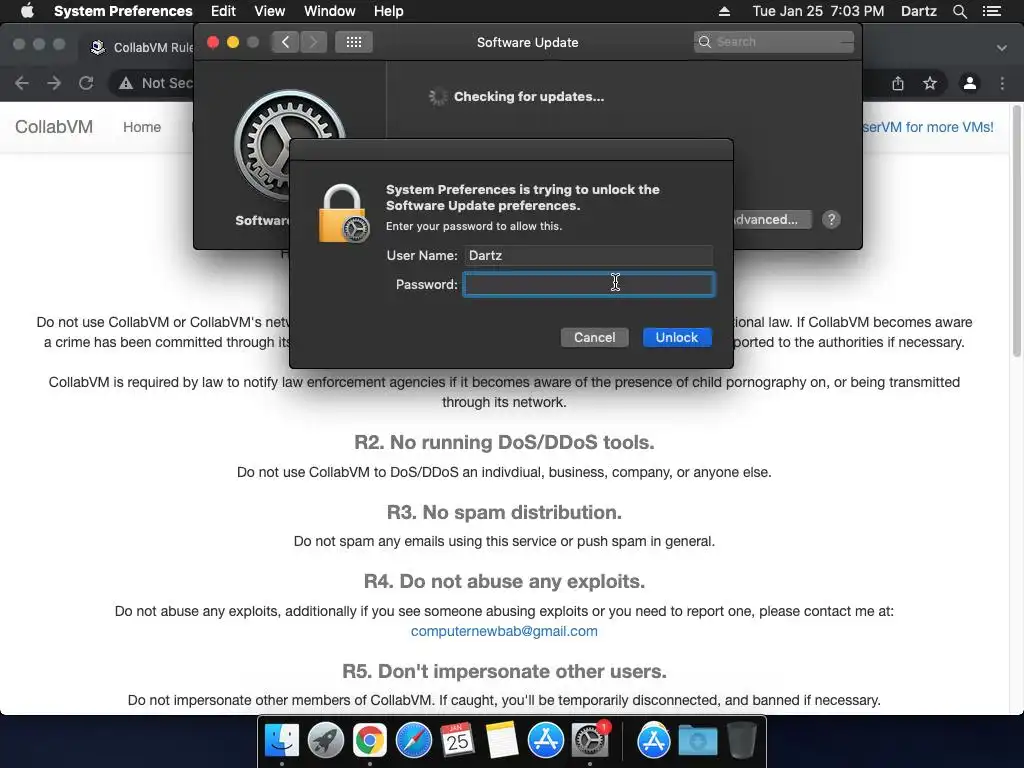Share the page in Chrome
The height and width of the screenshot is (768, 1024).
coord(898,83)
